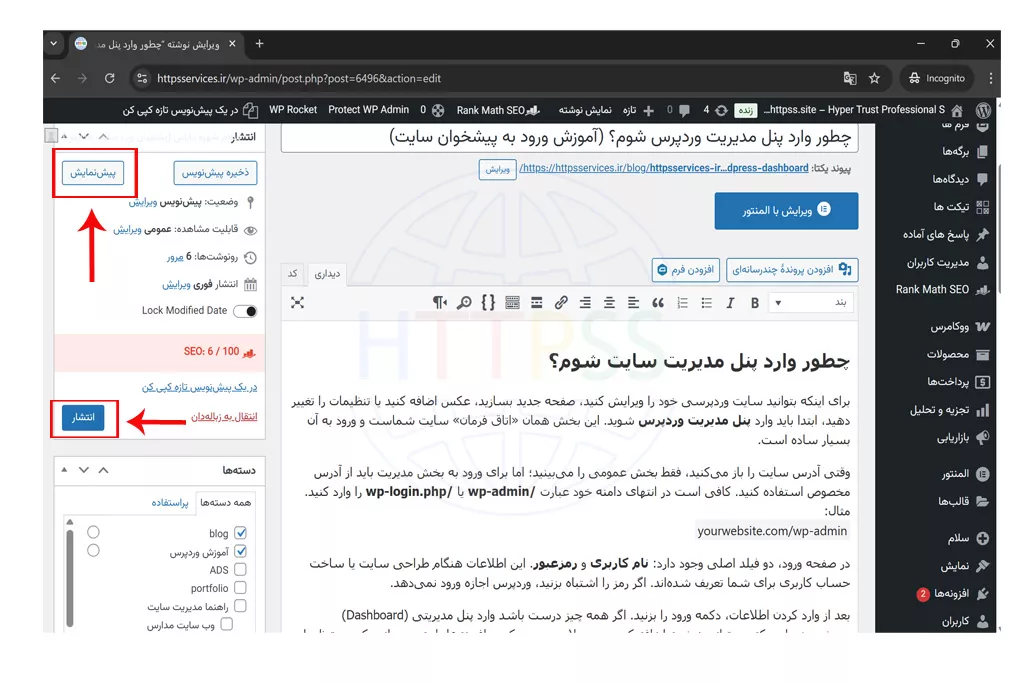Check the portfolio category checkbox

click(240, 588)
